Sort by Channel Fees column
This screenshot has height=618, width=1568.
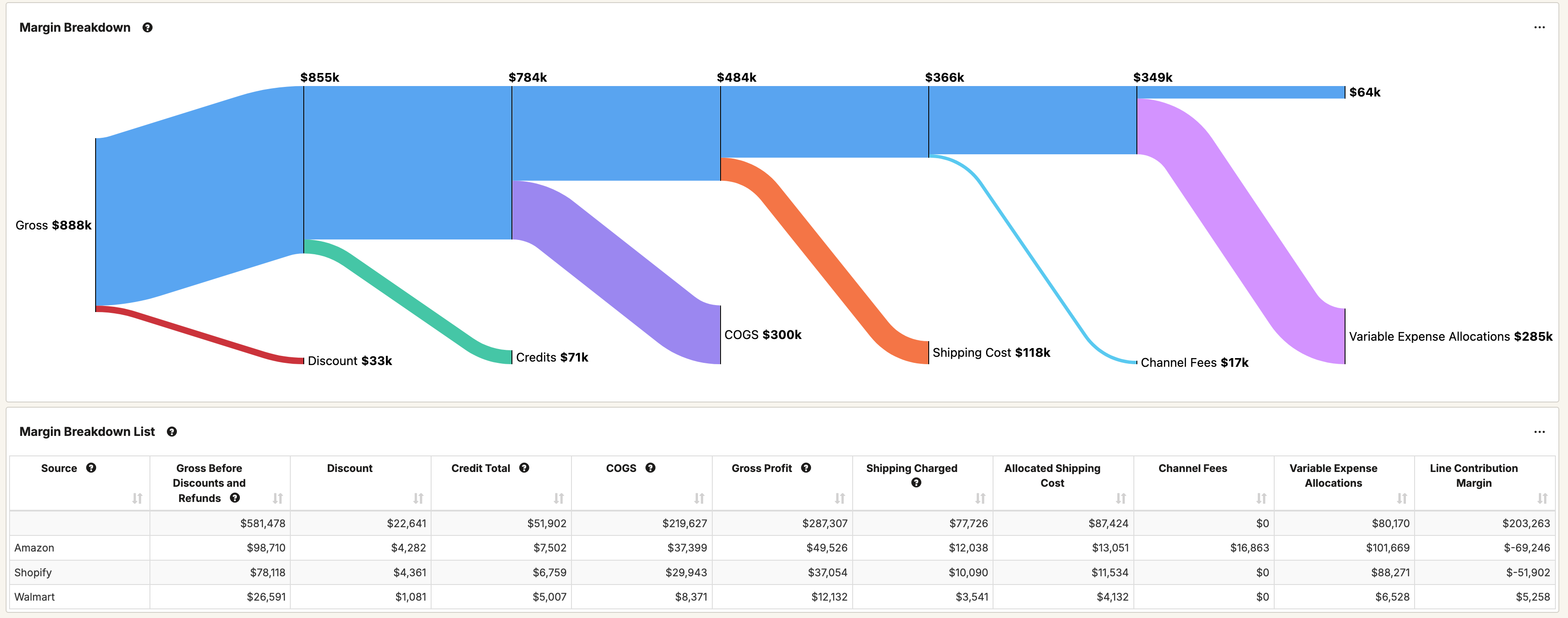point(1261,498)
